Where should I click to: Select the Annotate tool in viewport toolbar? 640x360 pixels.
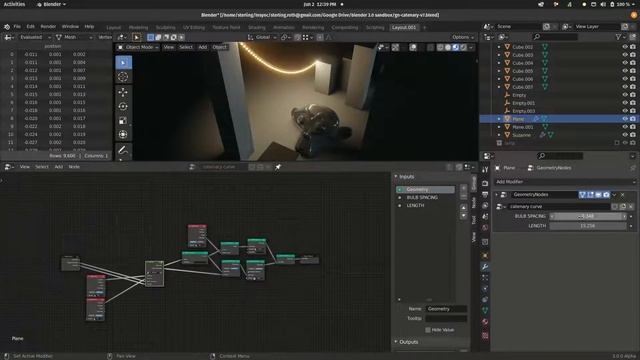(123, 150)
